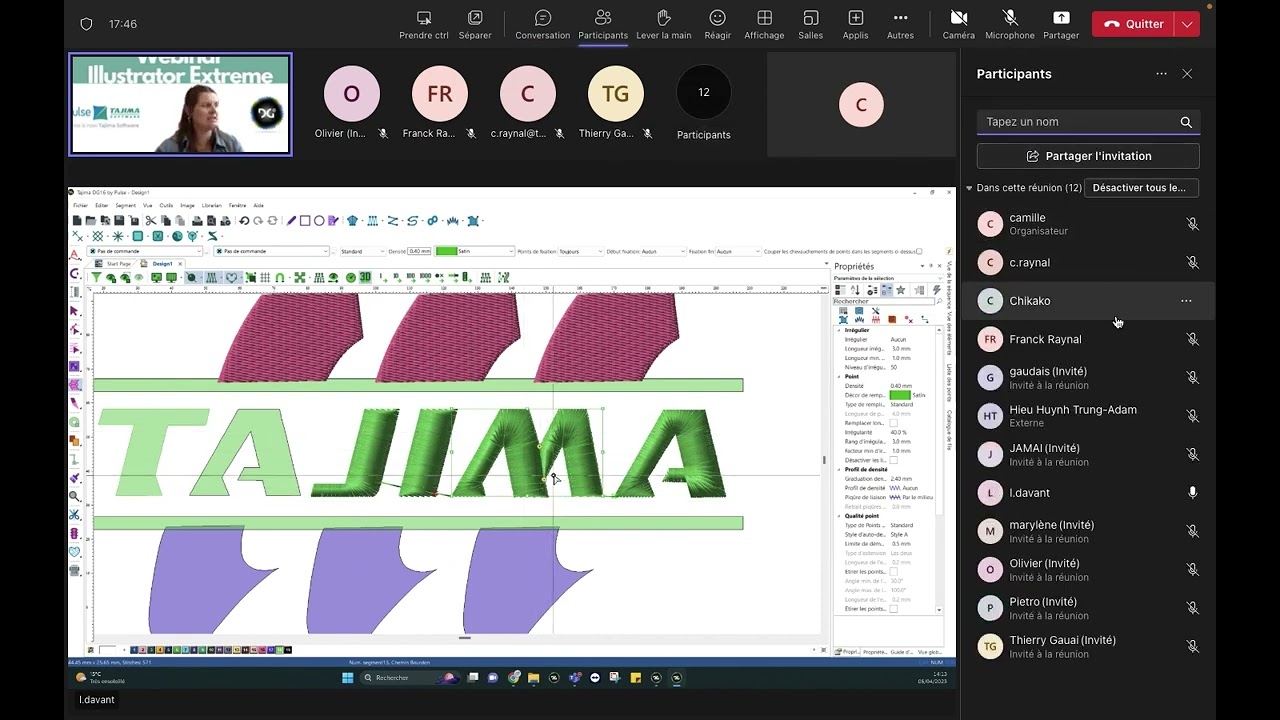Click the Densité 0.40 mm field
This screenshot has height=720, width=1280.
(x=419, y=251)
